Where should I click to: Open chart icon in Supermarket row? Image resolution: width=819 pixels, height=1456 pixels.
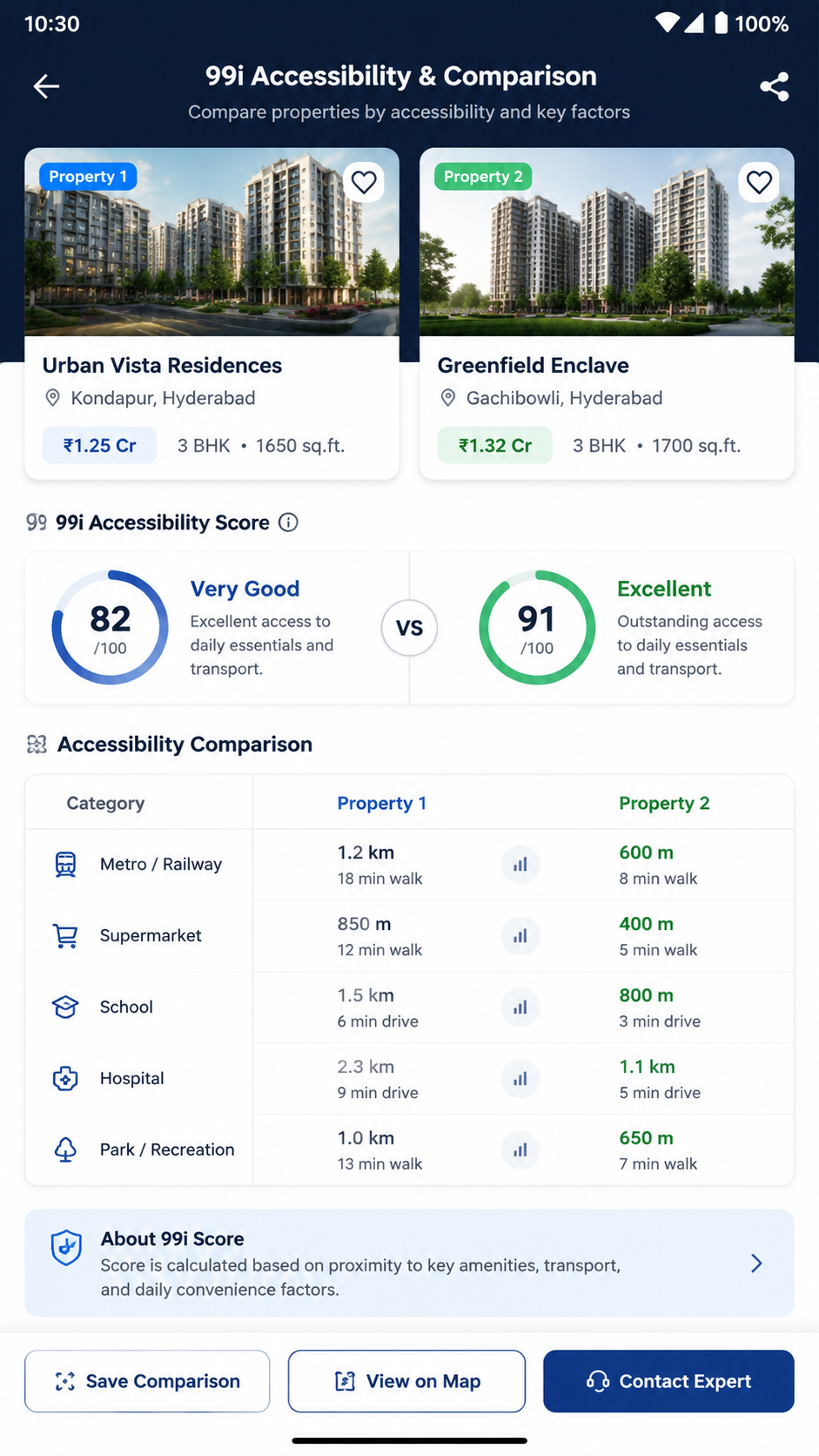click(520, 936)
